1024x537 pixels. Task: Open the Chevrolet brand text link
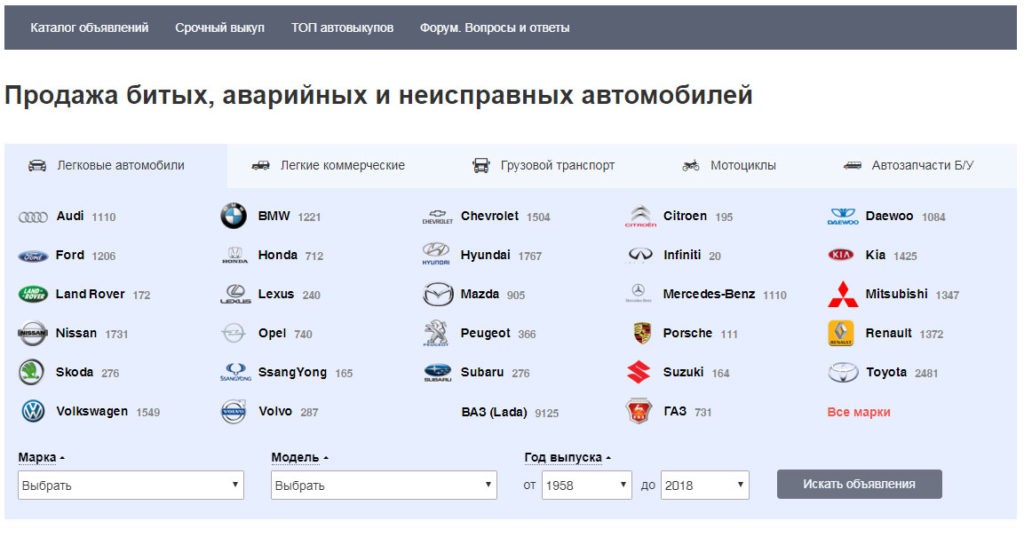click(489, 216)
